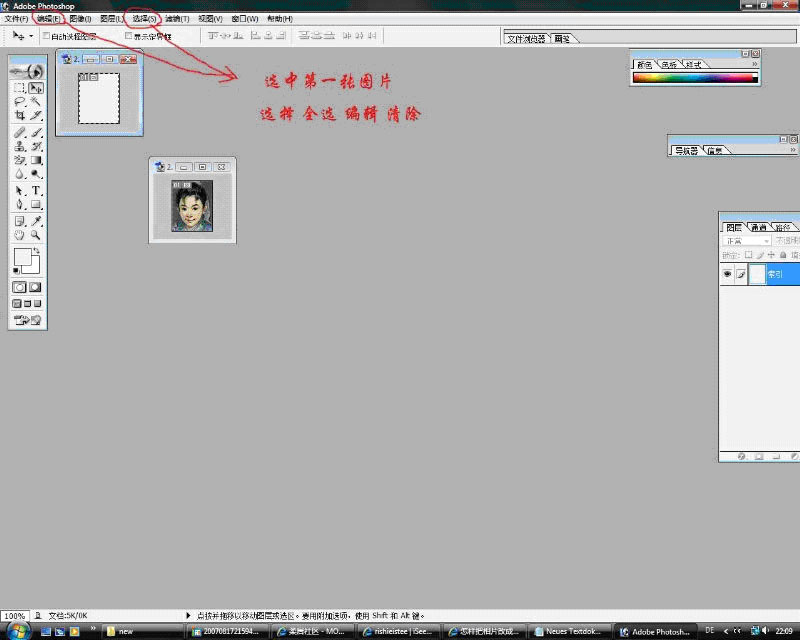Open the 滤镜(T) menu
The width and height of the screenshot is (800, 640).
(177, 19)
